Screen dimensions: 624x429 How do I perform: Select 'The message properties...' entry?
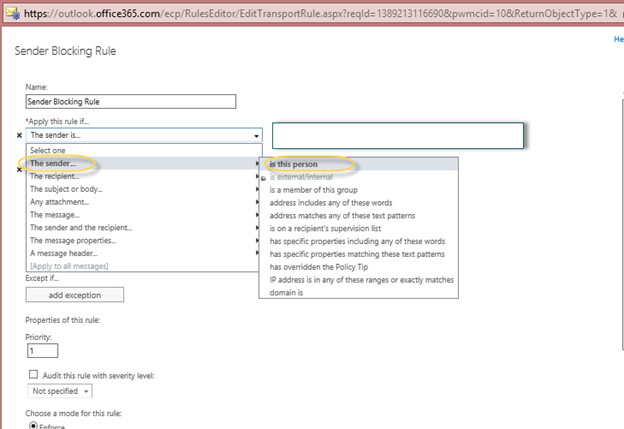pos(142,240)
